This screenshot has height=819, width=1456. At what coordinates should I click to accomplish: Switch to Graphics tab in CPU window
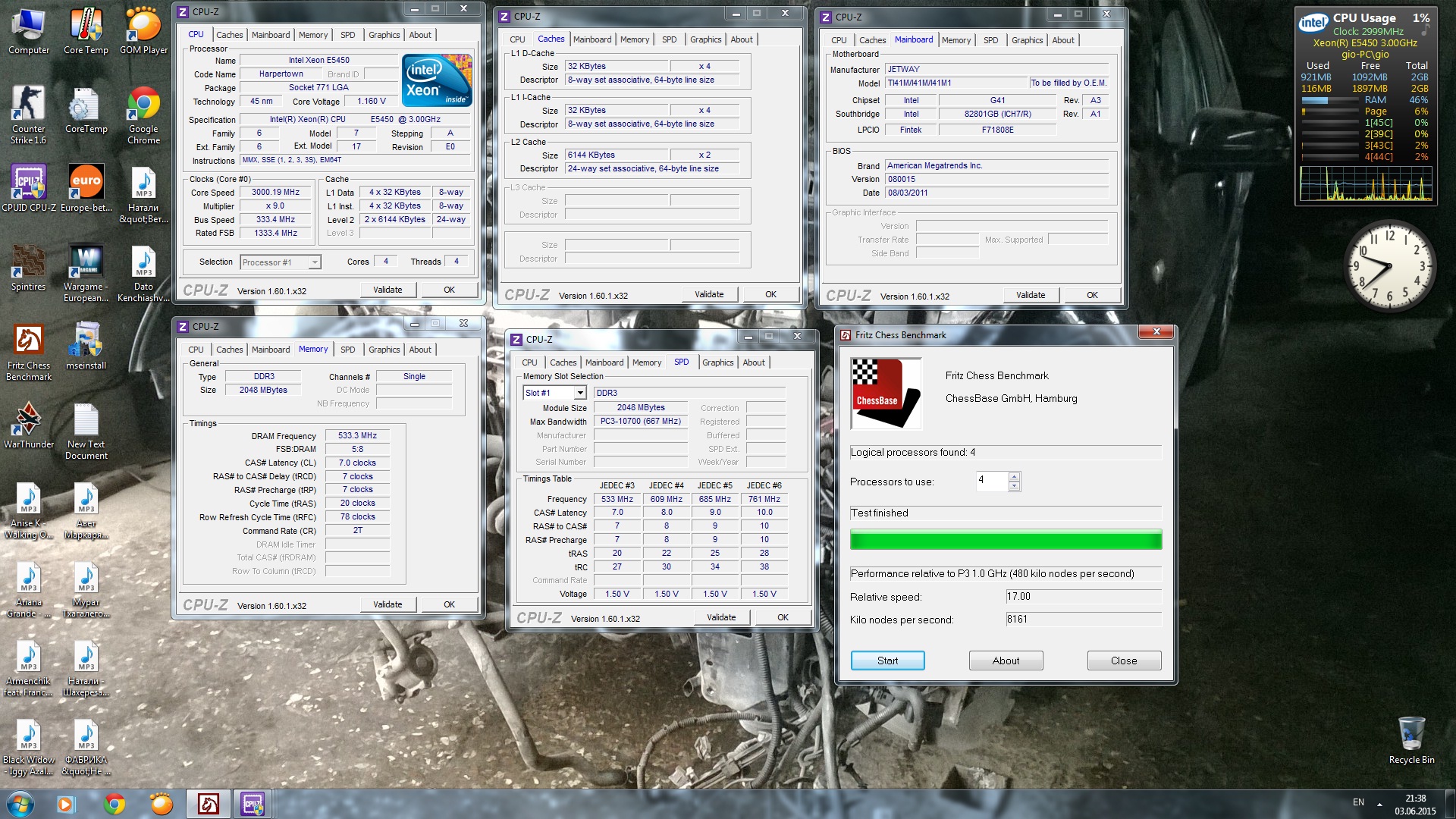[384, 35]
